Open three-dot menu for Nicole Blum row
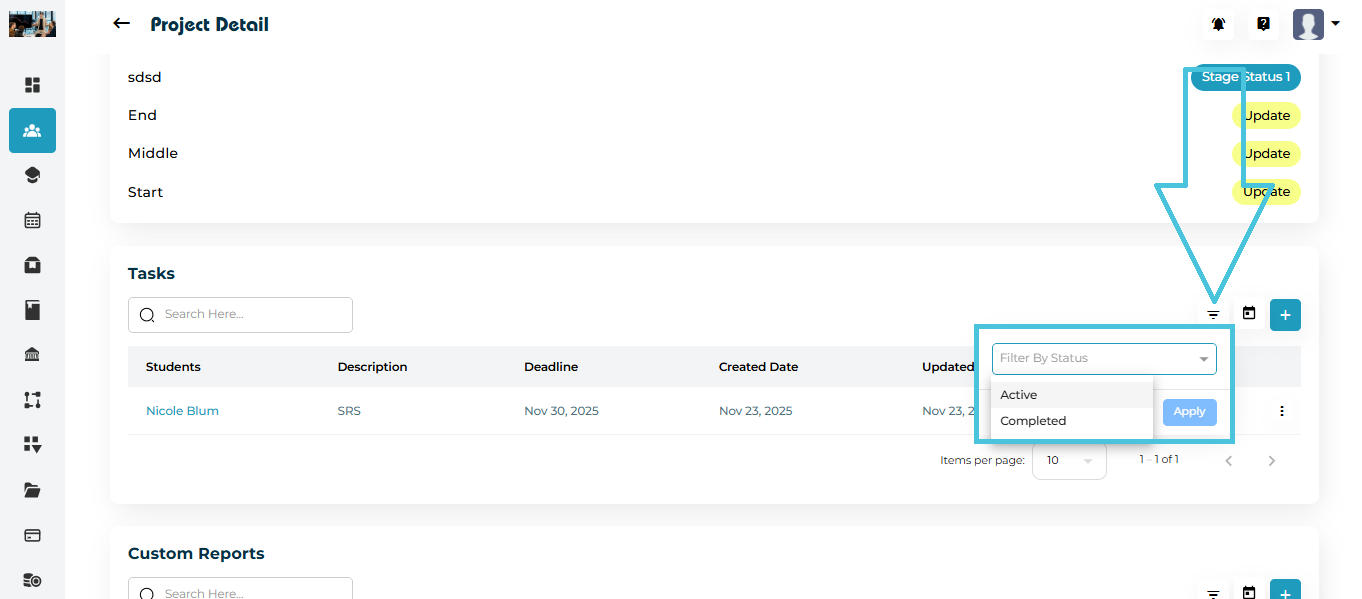This screenshot has height=599, width=1362. [x=1281, y=411]
